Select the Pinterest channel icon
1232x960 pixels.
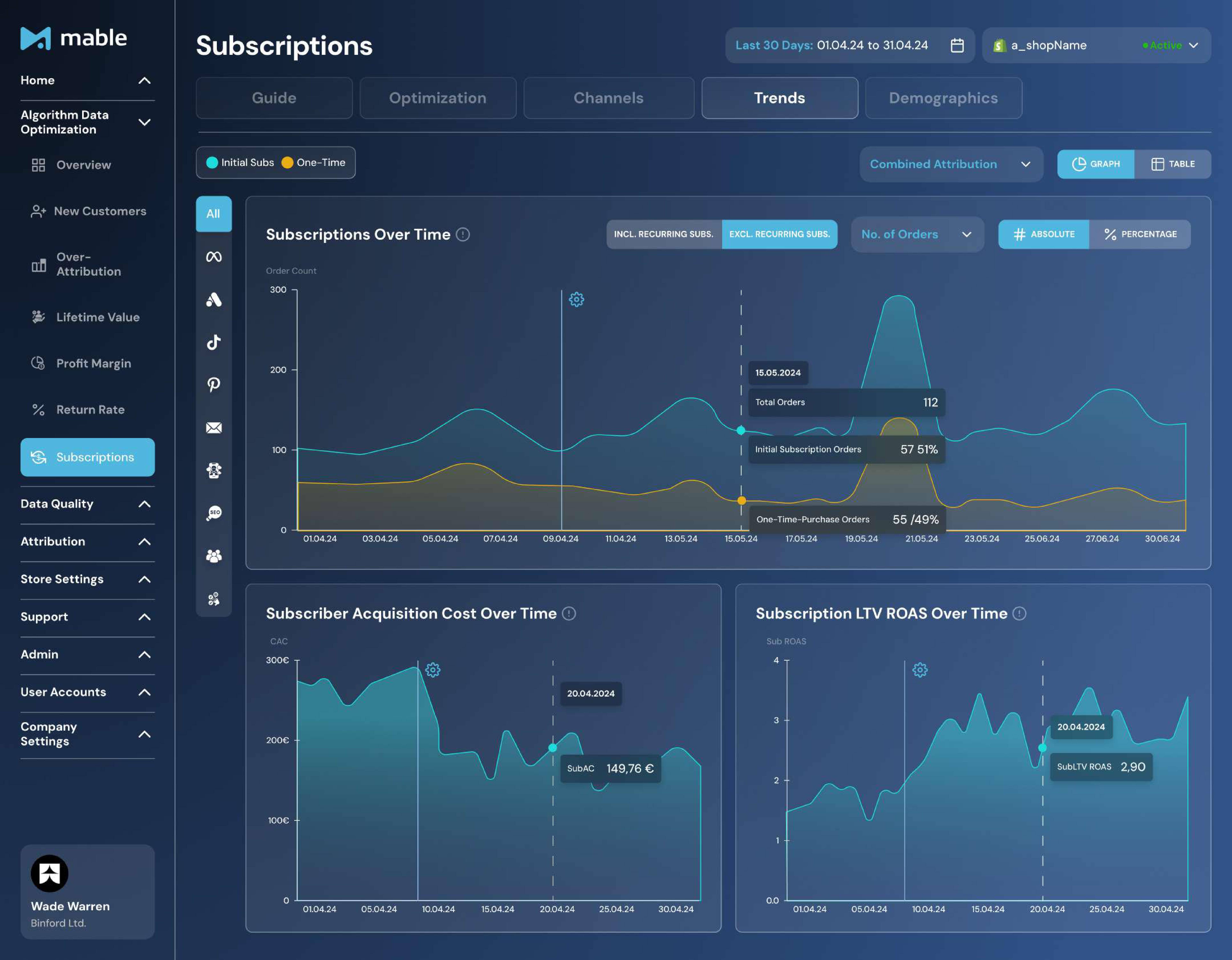click(214, 385)
